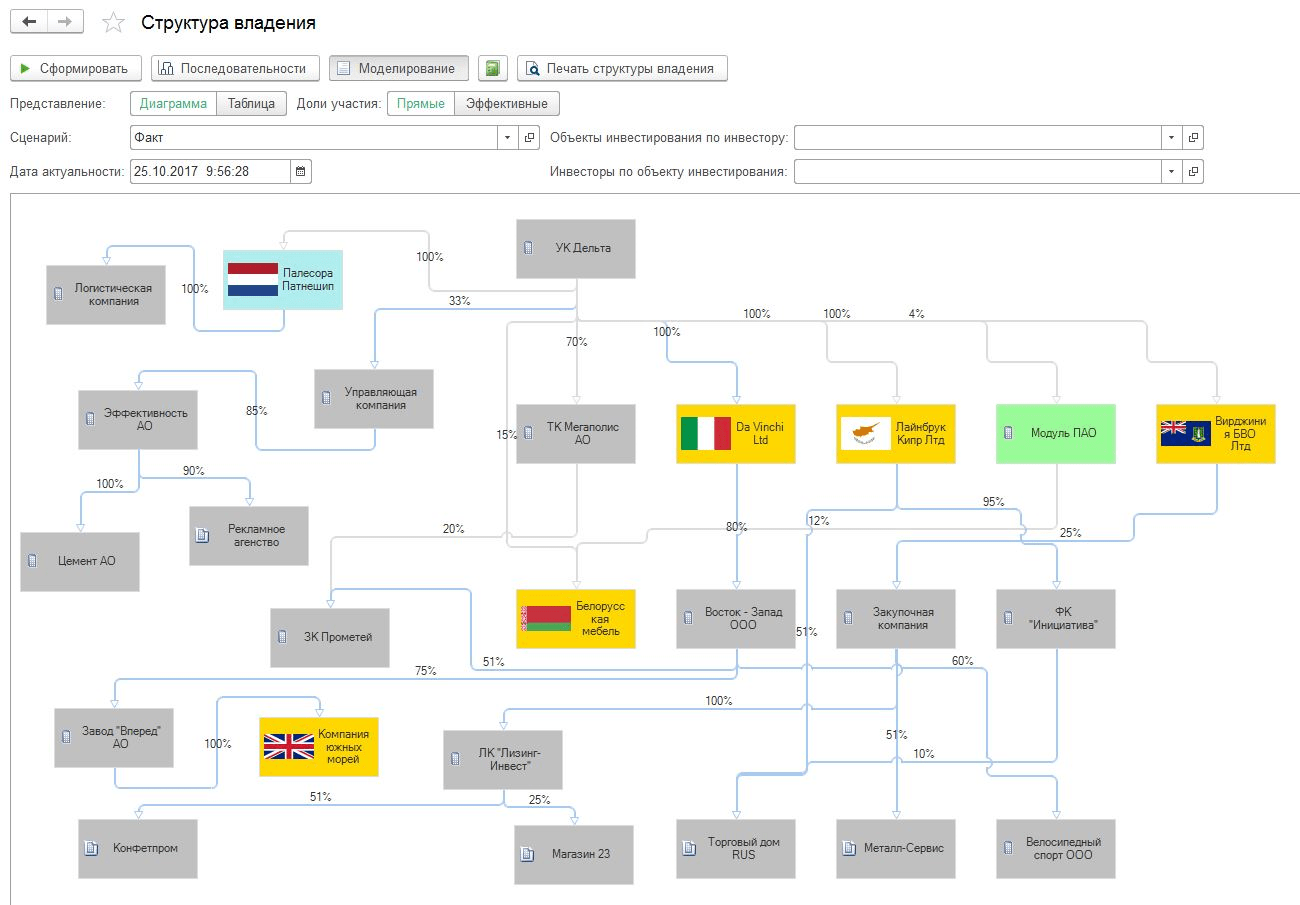Select the green Модуль ПАО node
Screen dimensions: 1300x905
coord(1056,433)
